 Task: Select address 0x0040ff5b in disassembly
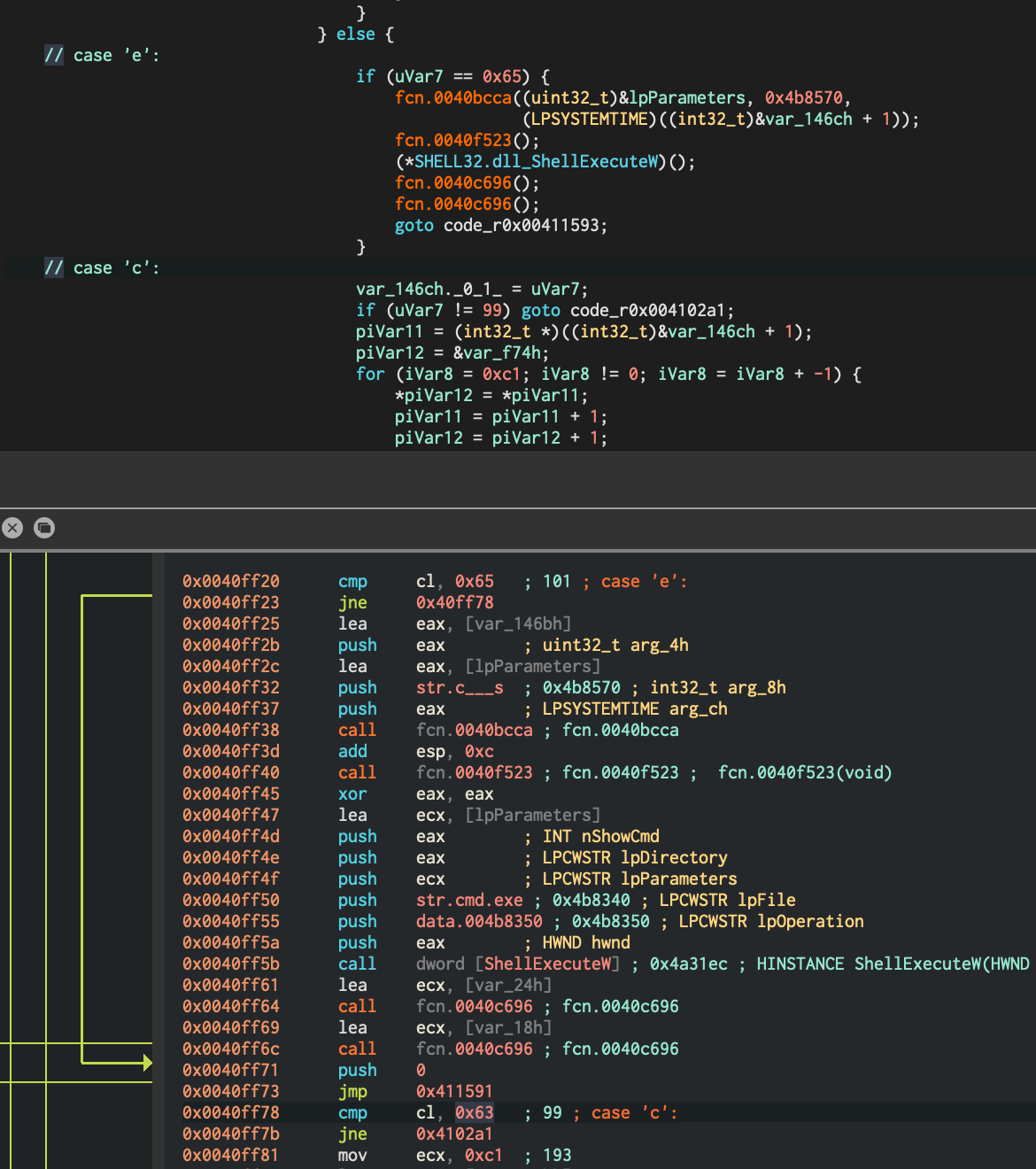click(x=231, y=964)
